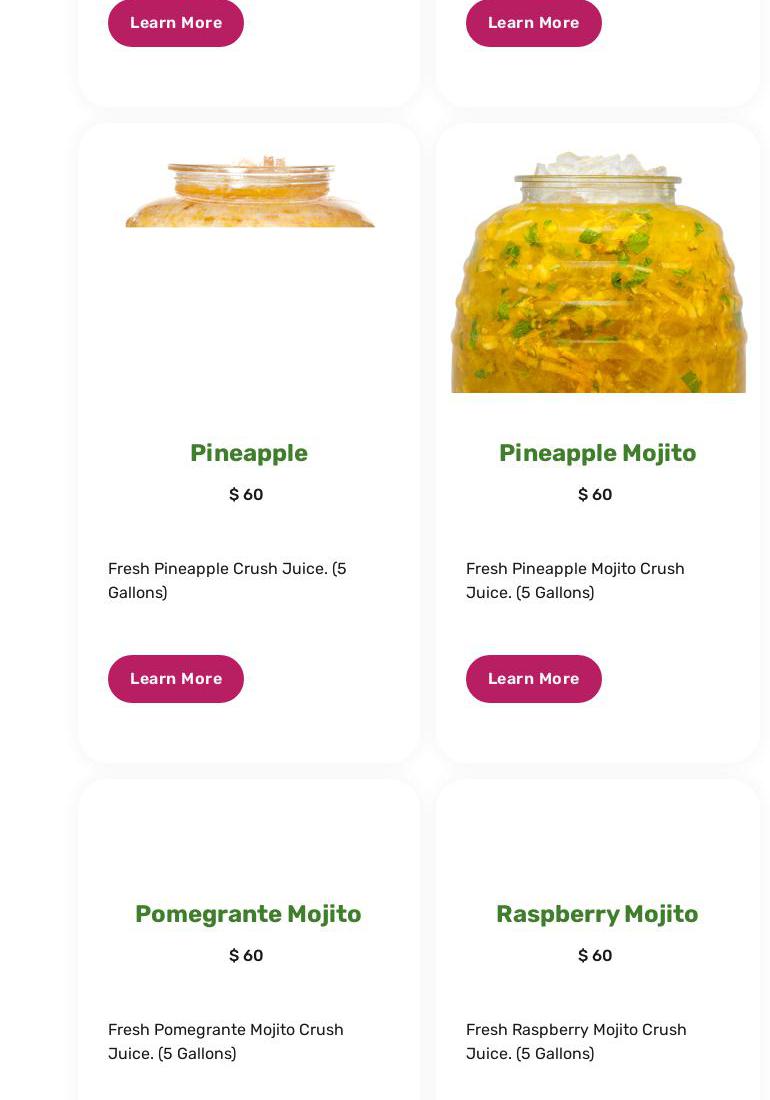Click the Fresh Pineapple Mojito Crush description

(575, 580)
